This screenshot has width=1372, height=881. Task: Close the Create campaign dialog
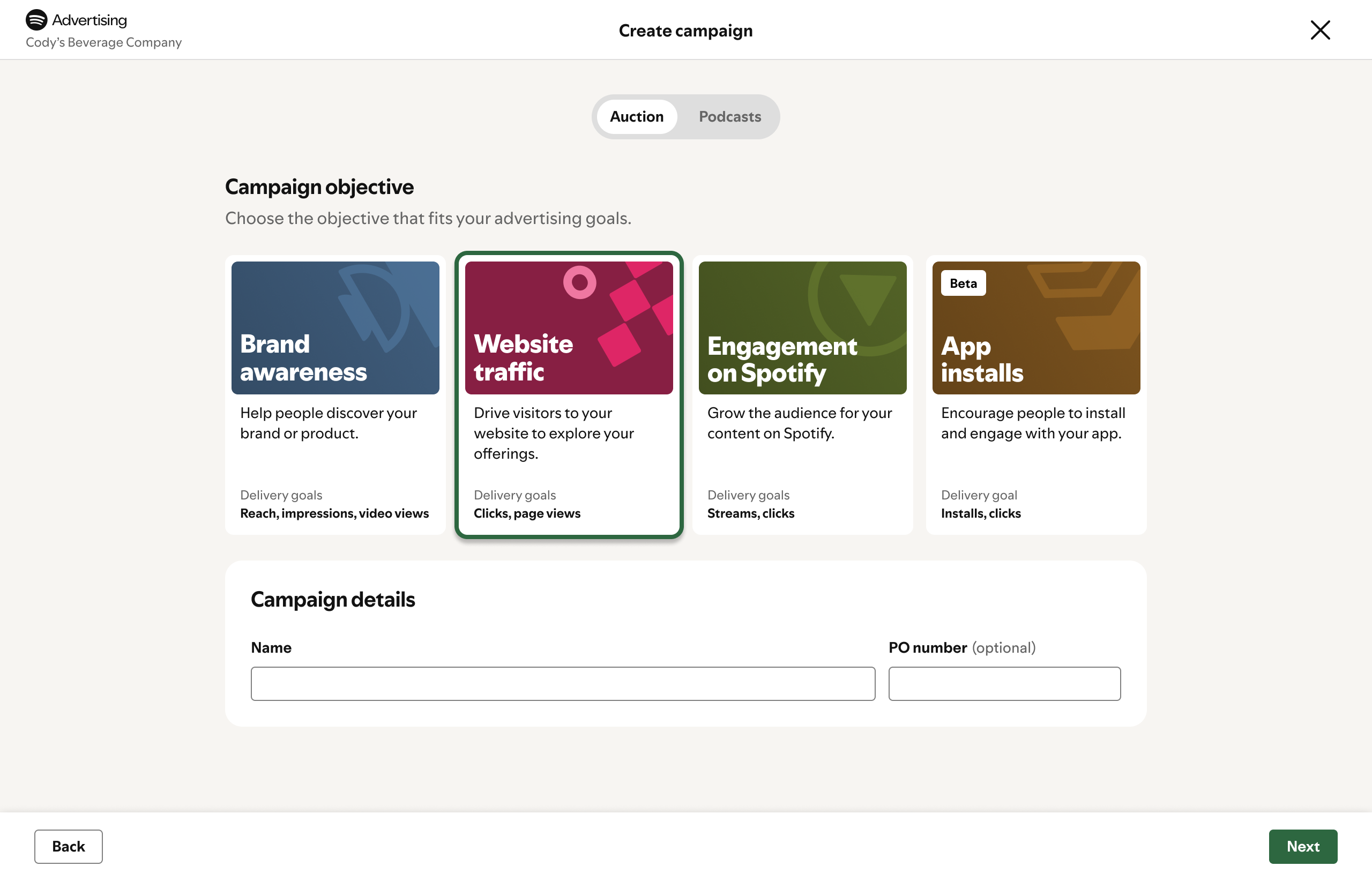coord(1320,30)
